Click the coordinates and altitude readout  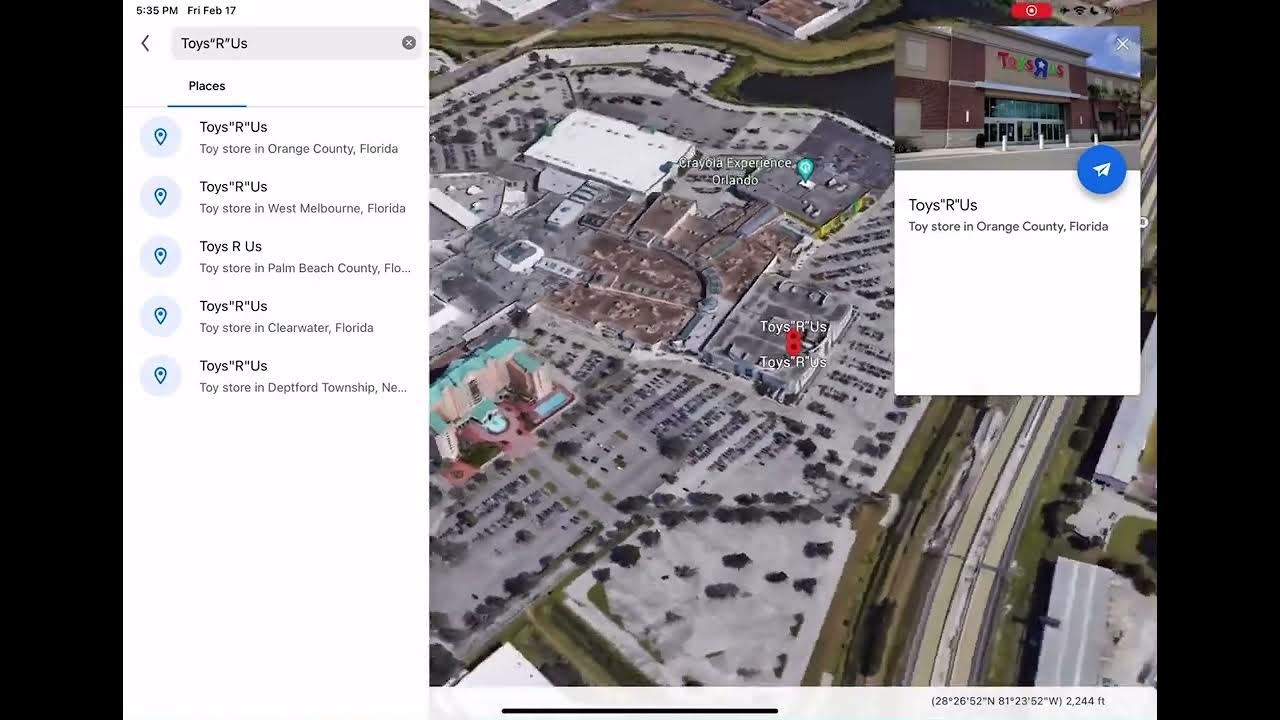1018,701
